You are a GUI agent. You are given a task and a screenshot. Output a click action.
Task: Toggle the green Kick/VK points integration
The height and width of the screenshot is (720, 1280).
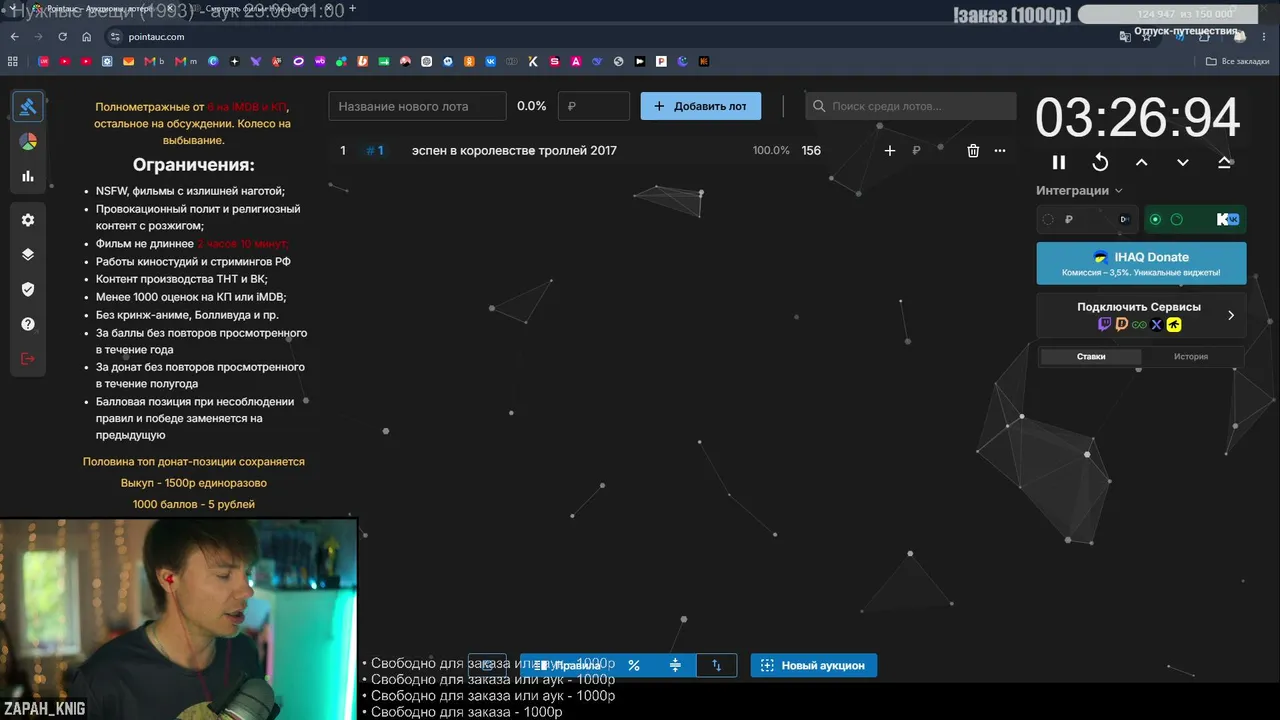[1194, 219]
